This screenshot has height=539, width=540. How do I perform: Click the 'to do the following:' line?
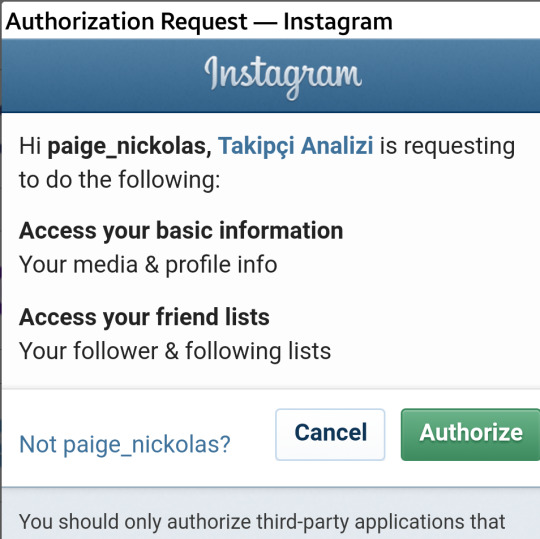[x=120, y=180]
